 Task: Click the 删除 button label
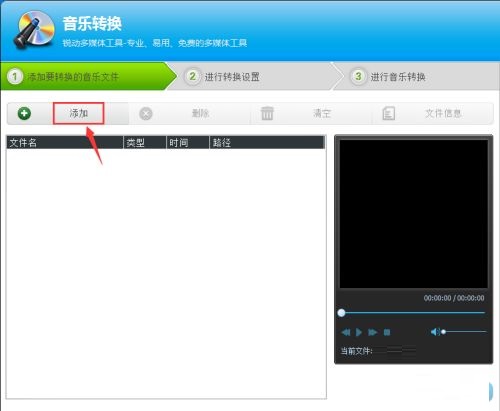(200, 113)
